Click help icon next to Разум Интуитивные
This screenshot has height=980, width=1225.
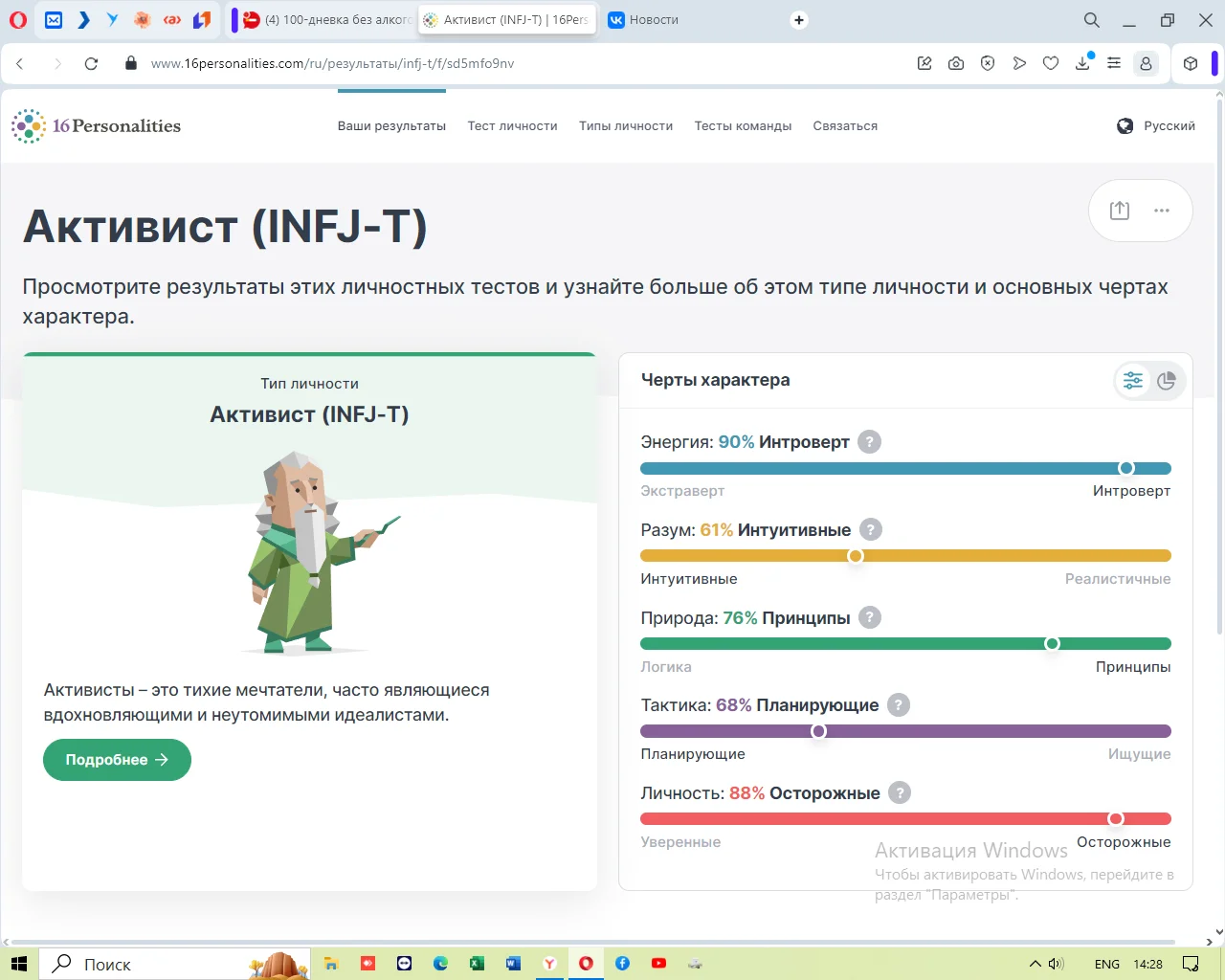[870, 530]
